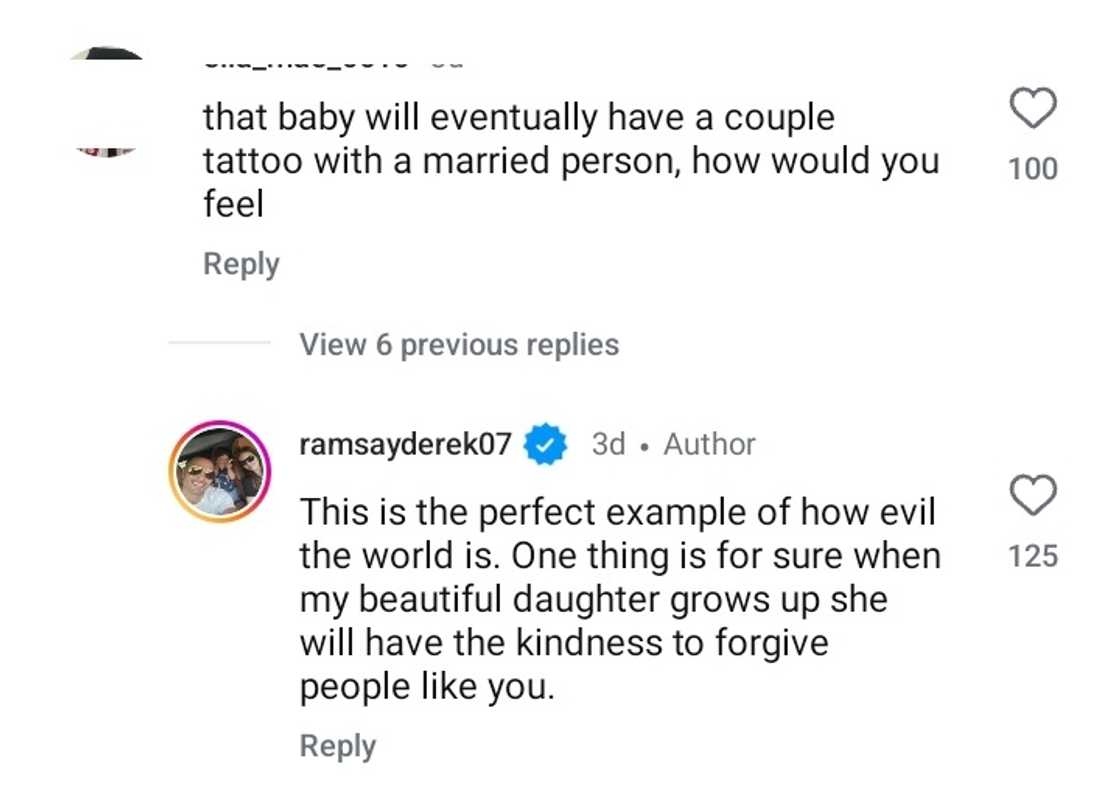
Task: Tap the partially visible avatar of top commenter
Action: pos(108,100)
